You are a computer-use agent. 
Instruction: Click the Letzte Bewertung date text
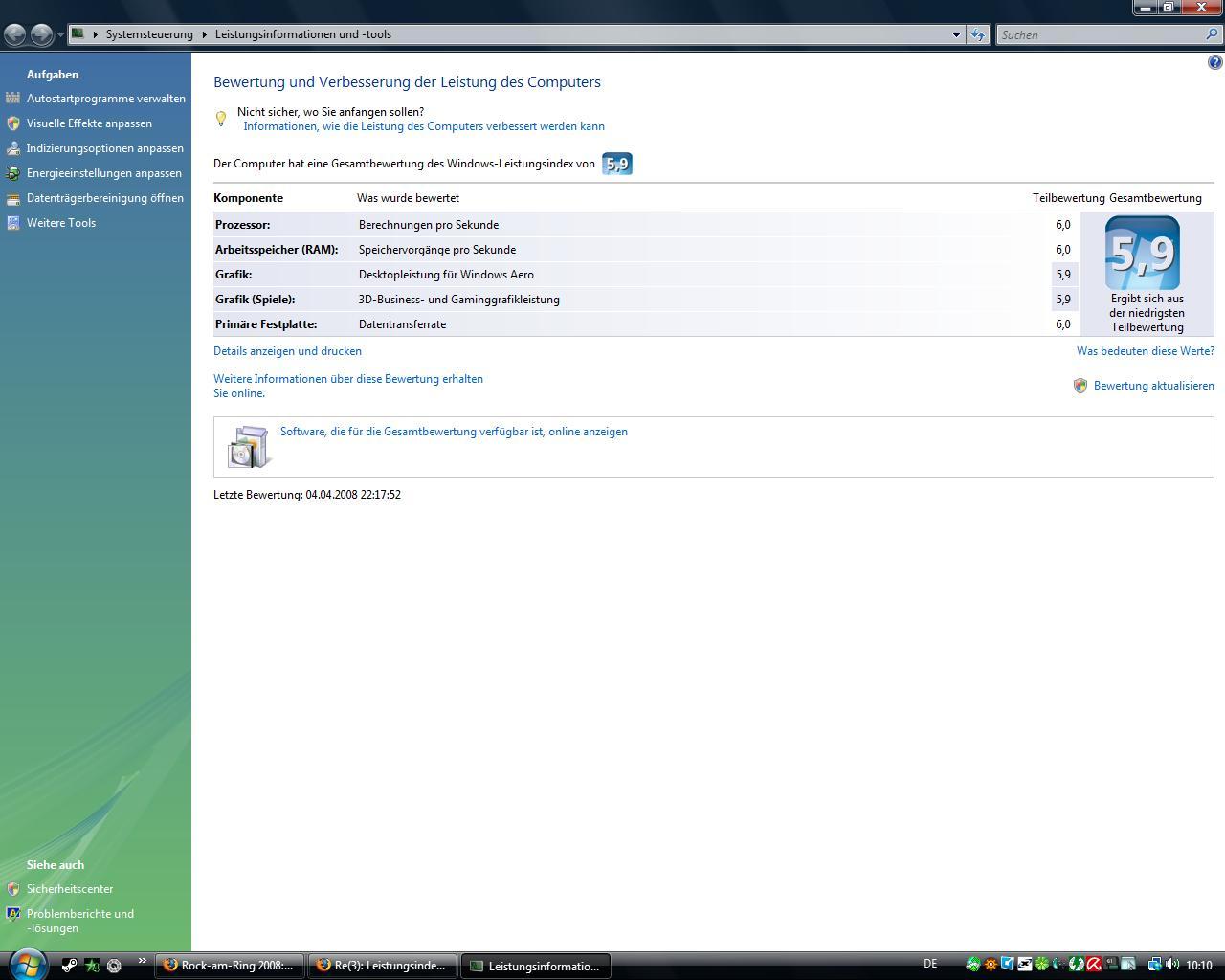point(307,495)
